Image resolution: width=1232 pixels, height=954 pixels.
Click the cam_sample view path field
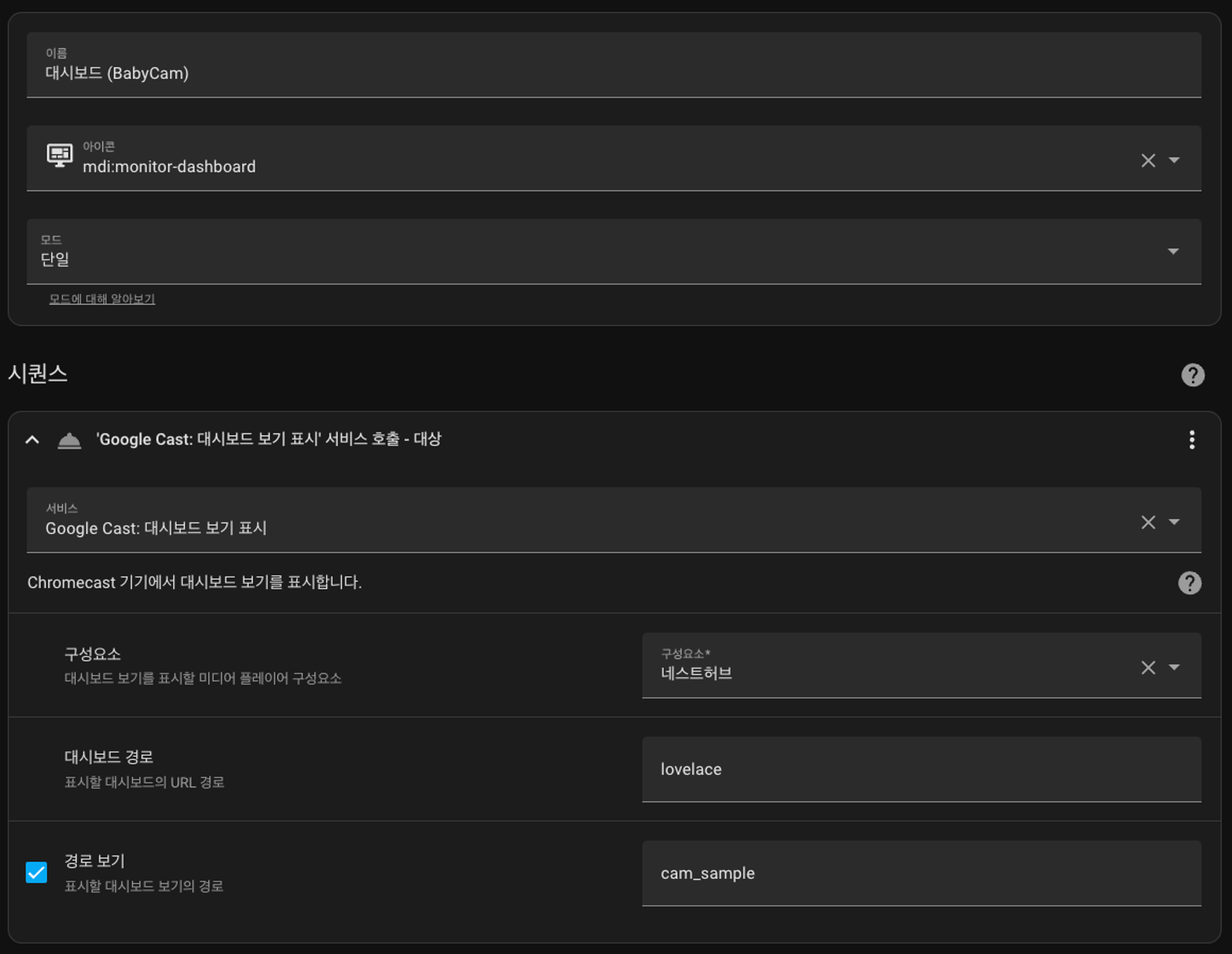tap(921, 873)
